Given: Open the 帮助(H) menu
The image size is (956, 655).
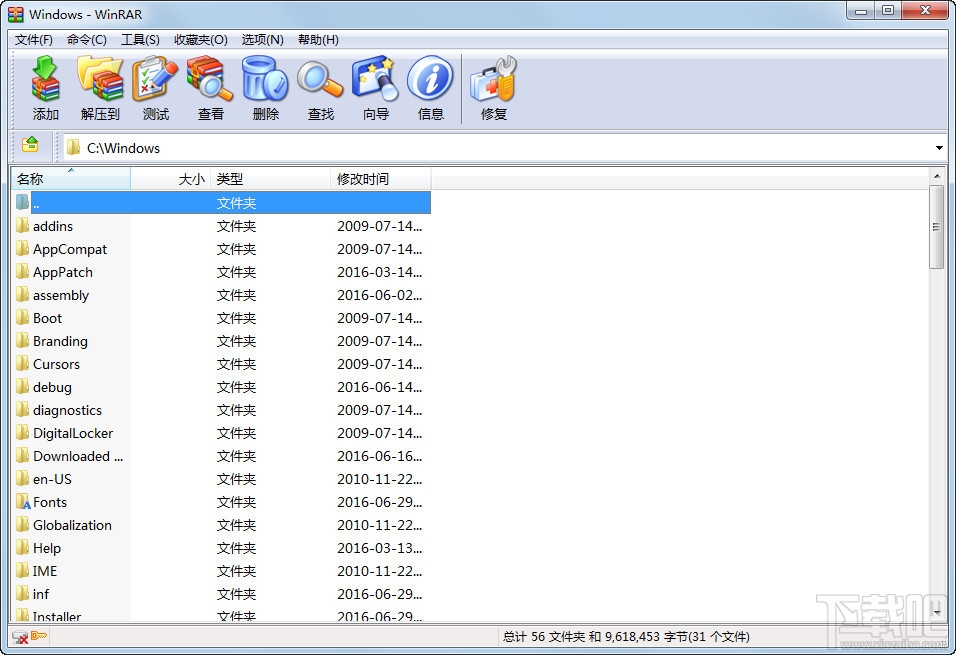Looking at the screenshot, I should (318, 40).
